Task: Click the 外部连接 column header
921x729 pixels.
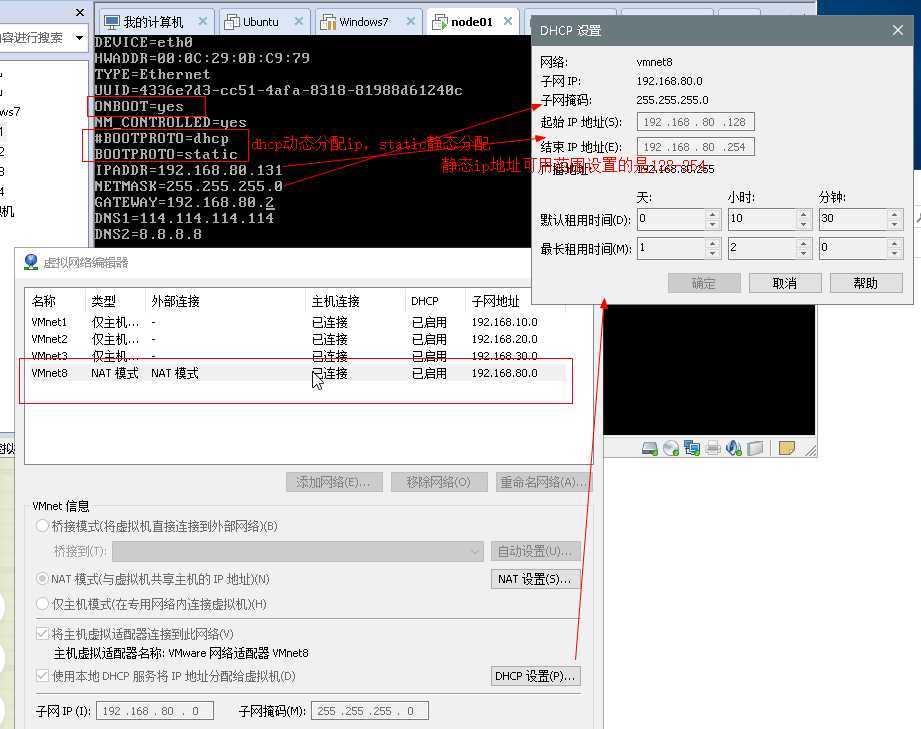Action: tap(226, 301)
